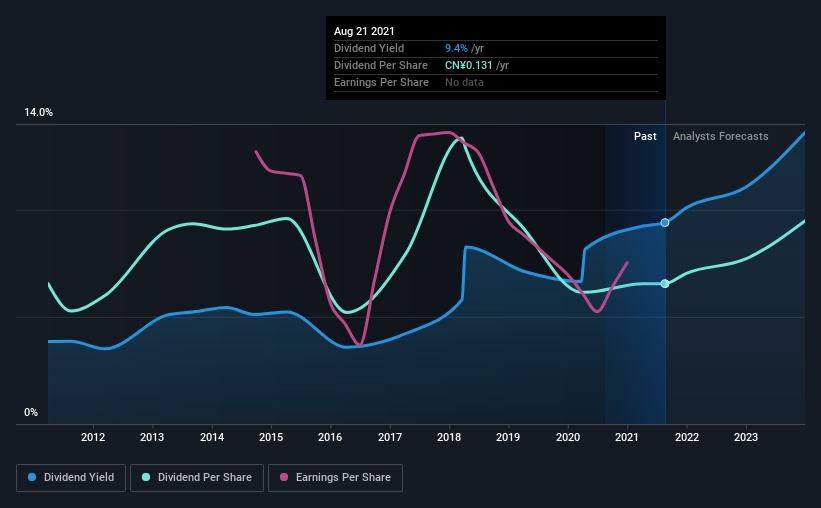This screenshot has width=821, height=508.
Task: Click the 2014 x-axis label
Action: tap(212, 437)
